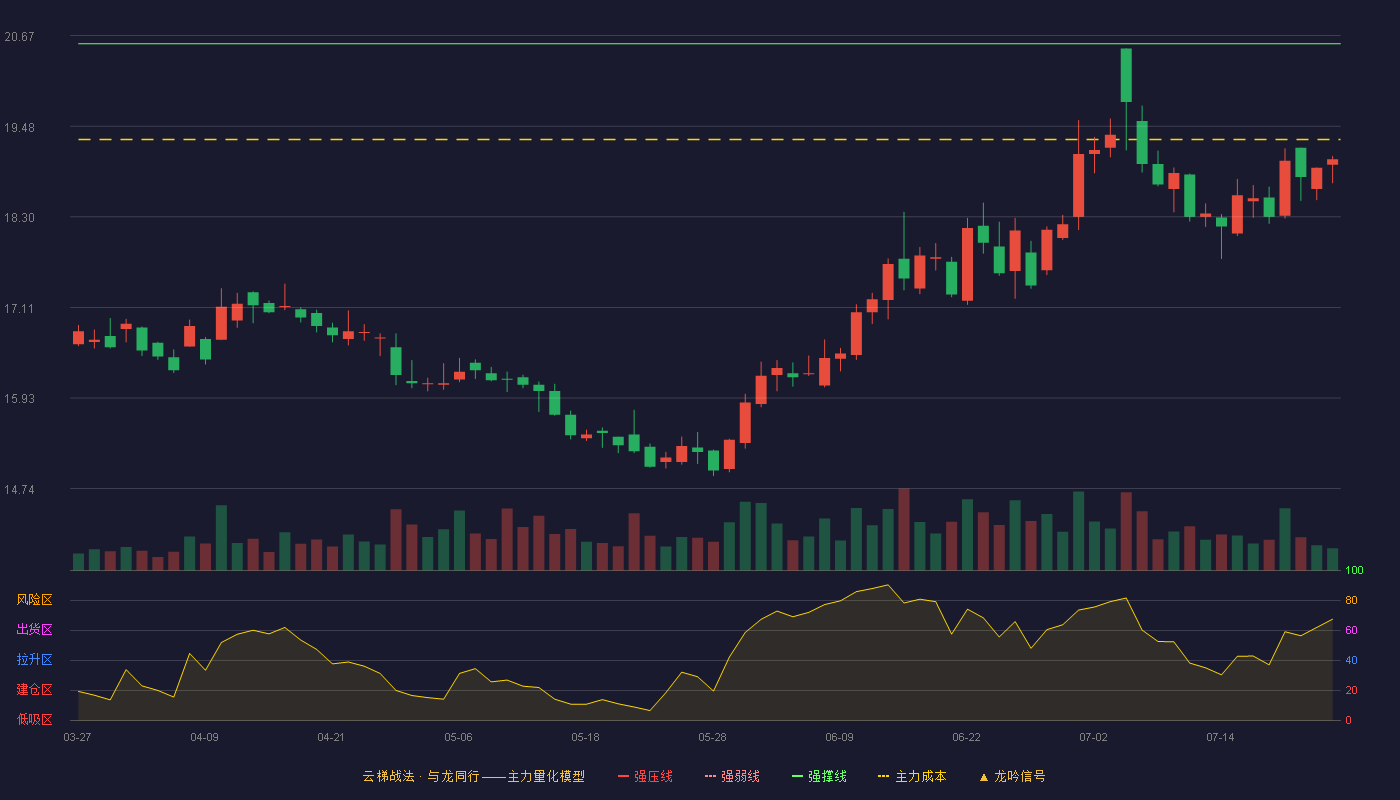The height and width of the screenshot is (800, 1400).
Task: Click the 14.74 price axis label
Action: pyautogui.click(x=19, y=490)
